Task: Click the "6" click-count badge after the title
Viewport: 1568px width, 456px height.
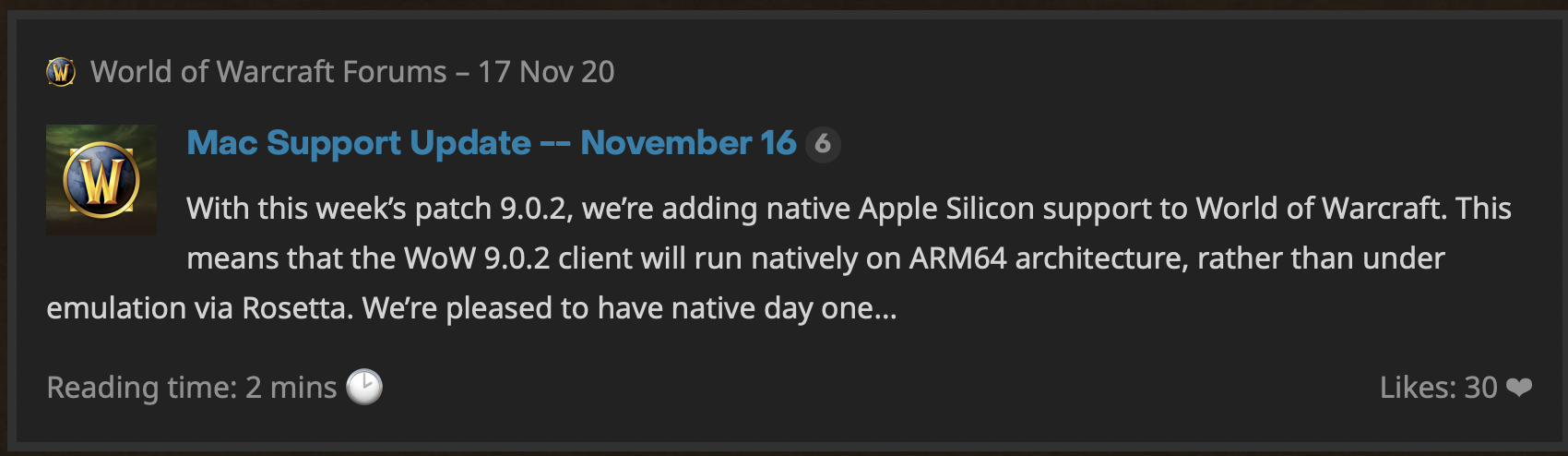Action: click(x=823, y=144)
